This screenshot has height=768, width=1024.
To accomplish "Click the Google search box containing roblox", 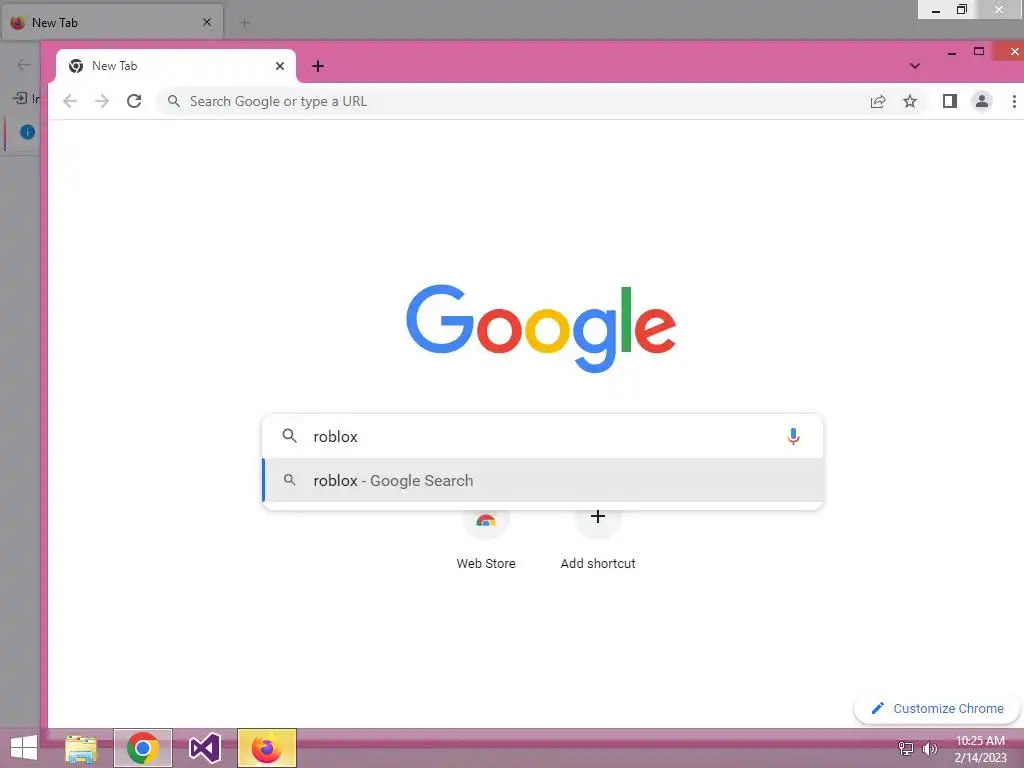I will 542,436.
